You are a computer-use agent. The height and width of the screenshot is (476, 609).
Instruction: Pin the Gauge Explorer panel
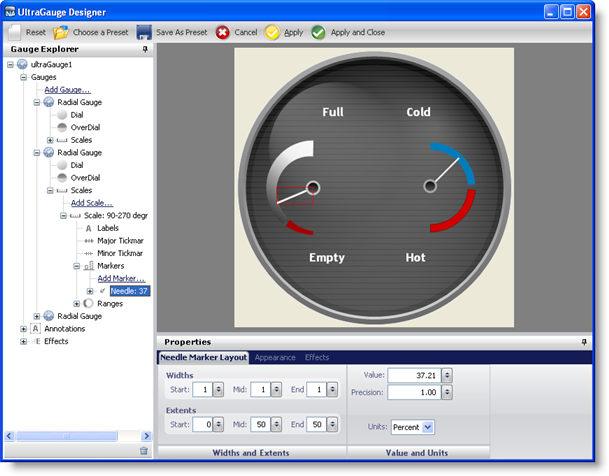click(x=146, y=49)
